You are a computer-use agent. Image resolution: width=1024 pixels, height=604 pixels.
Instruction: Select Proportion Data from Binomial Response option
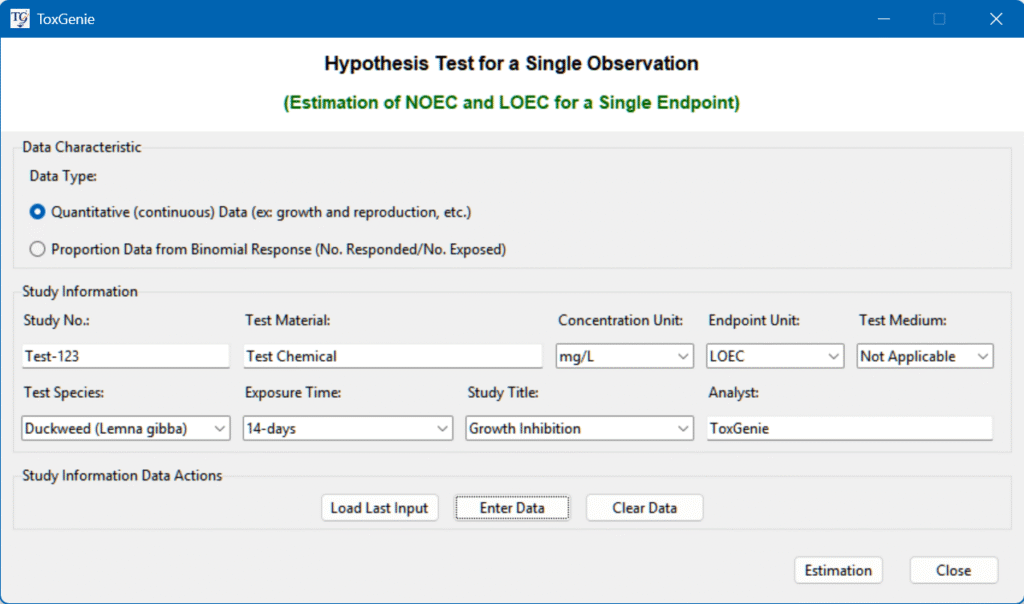(x=38, y=250)
